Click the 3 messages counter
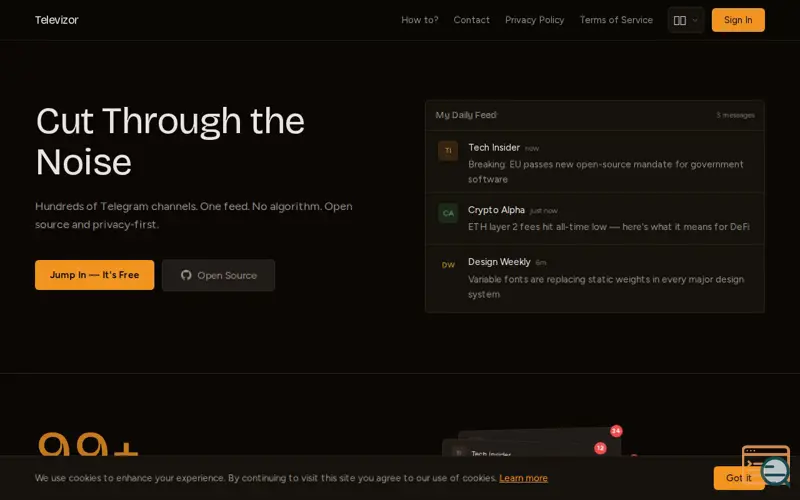The image size is (800, 500). tap(735, 115)
